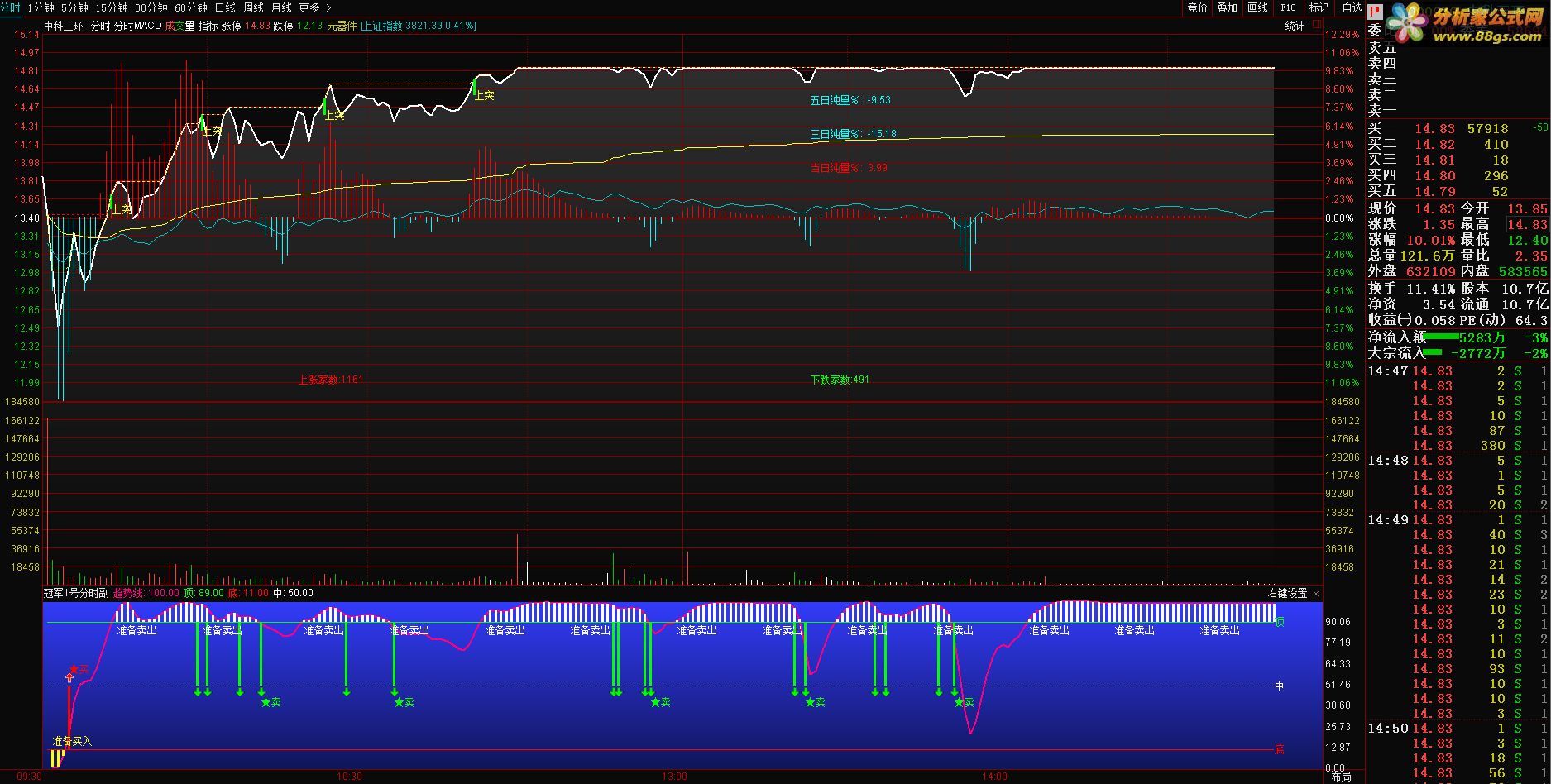
Task: Click the 元器件 sector label
Action: point(342,26)
